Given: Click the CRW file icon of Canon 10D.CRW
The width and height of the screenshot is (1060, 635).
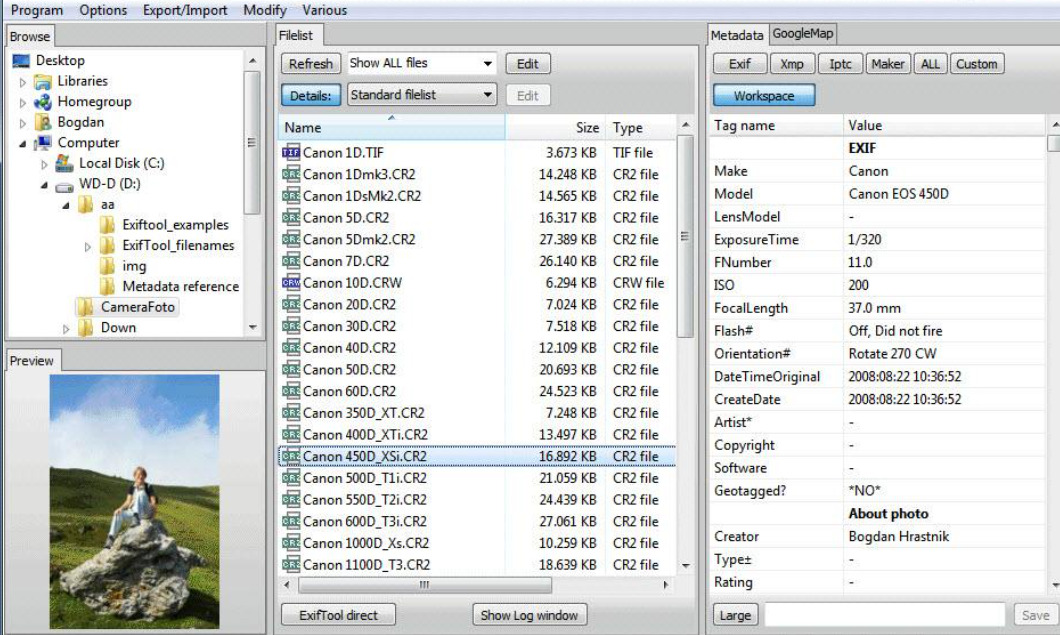Looking at the screenshot, I should click(x=291, y=283).
